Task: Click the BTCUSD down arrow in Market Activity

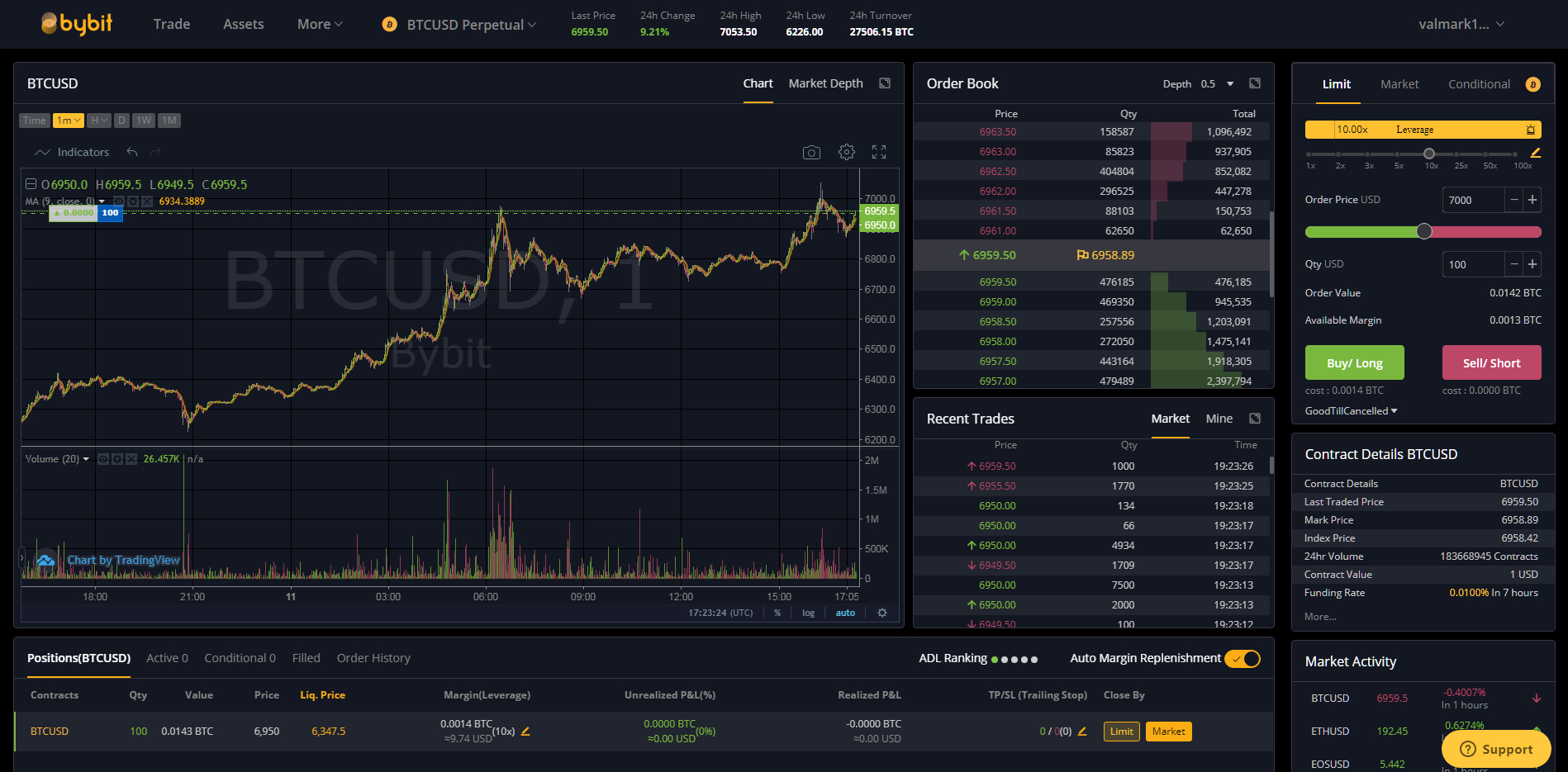Action: point(1537,699)
